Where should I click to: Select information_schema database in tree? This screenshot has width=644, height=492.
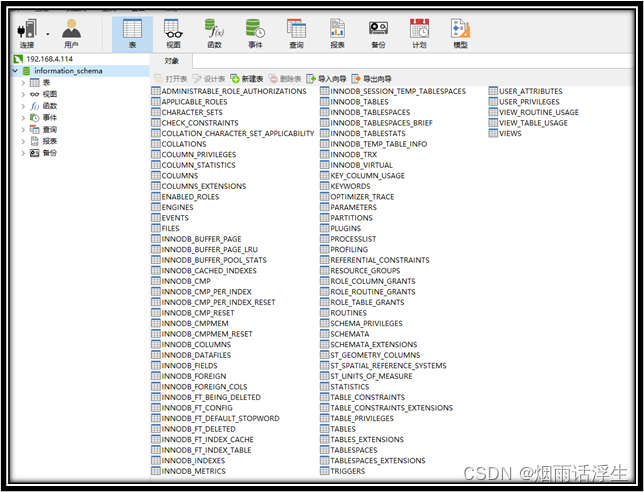tap(68, 71)
